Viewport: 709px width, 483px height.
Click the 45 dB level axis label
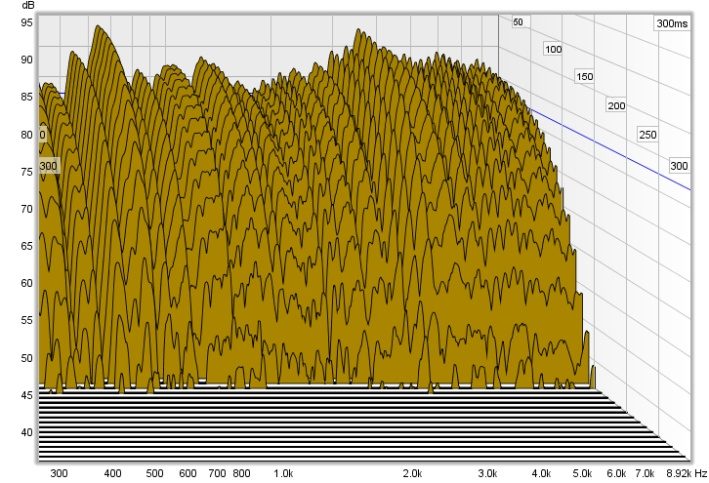(27, 395)
